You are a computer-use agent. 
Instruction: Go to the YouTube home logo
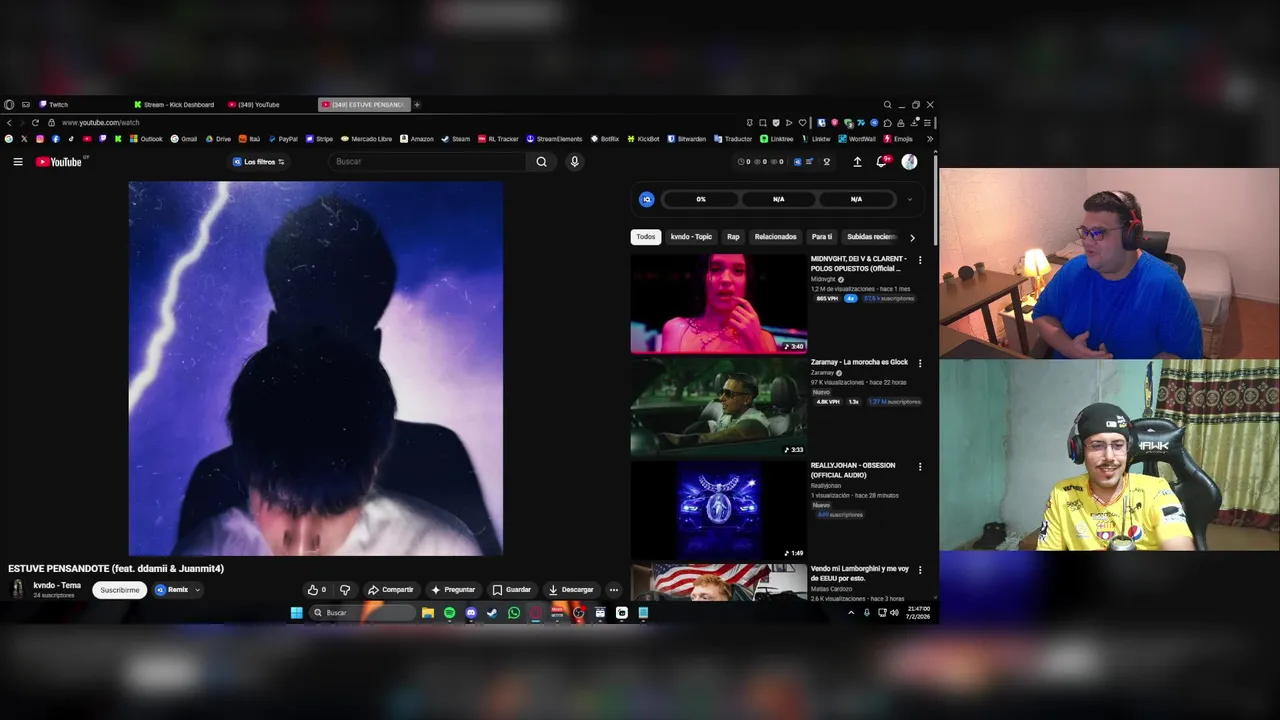point(60,162)
